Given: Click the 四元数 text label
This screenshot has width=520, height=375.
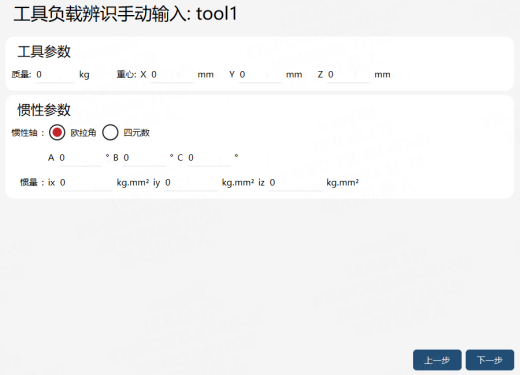Looking at the screenshot, I should click(x=137, y=133).
